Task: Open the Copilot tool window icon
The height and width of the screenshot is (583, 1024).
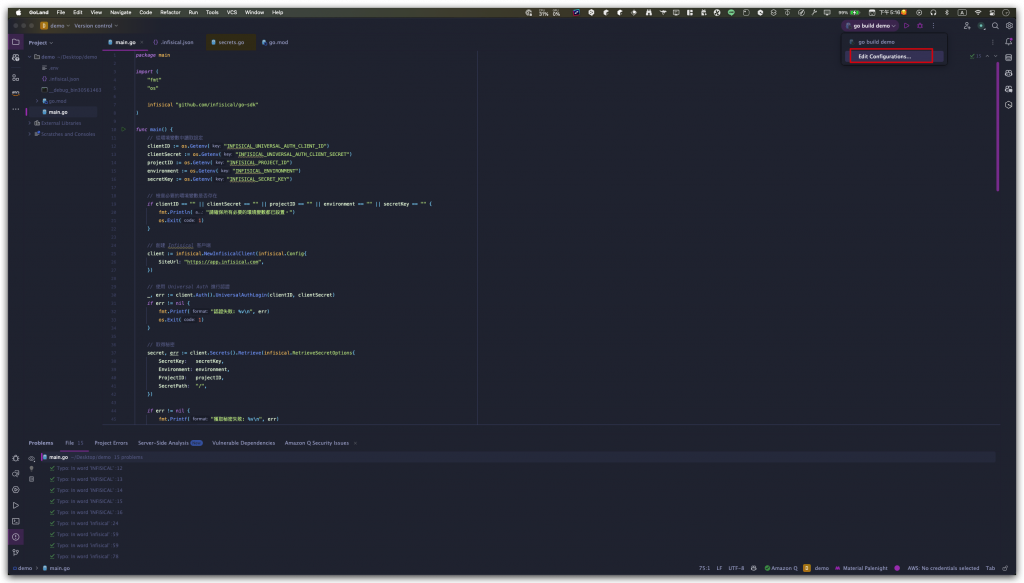Action: pyautogui.click(x=1009, y=73)
